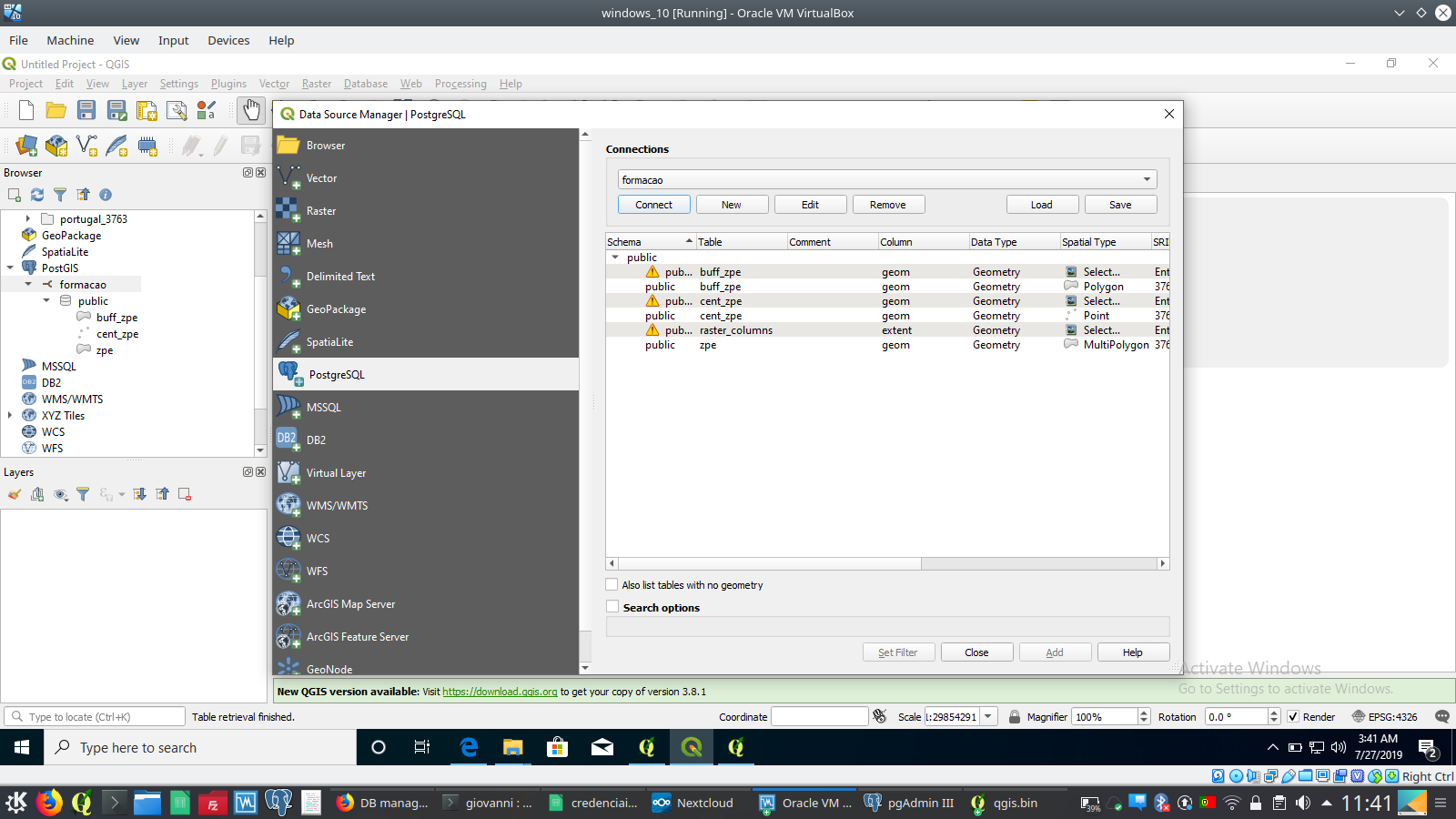Open the formacao connection dropdown
The height and width of the screenshot is (819, 1456).
1147,179
